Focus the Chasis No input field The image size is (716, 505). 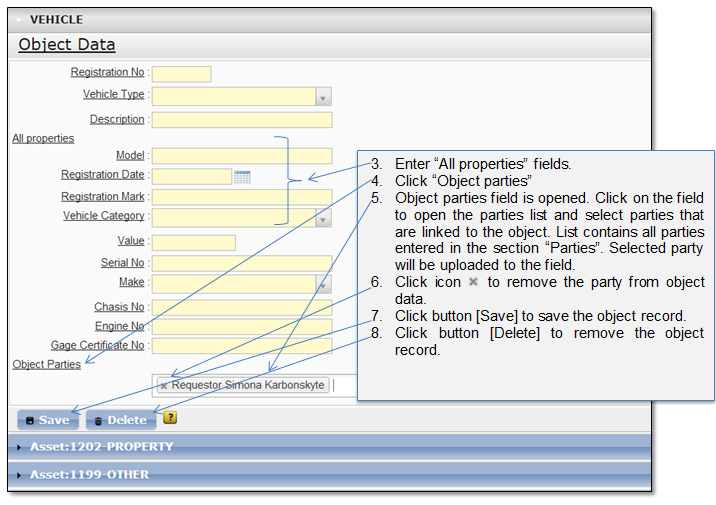(x=242, y=308)
